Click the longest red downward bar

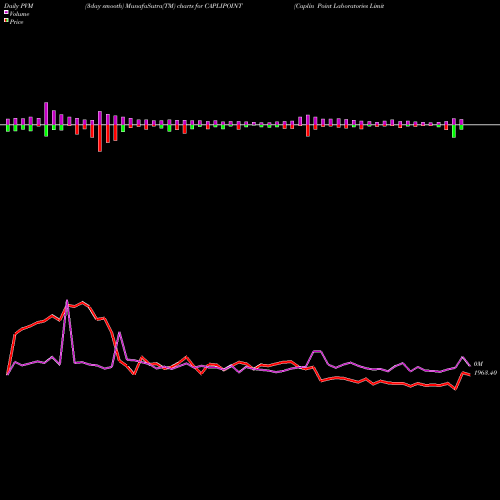(x=100, y=138)
